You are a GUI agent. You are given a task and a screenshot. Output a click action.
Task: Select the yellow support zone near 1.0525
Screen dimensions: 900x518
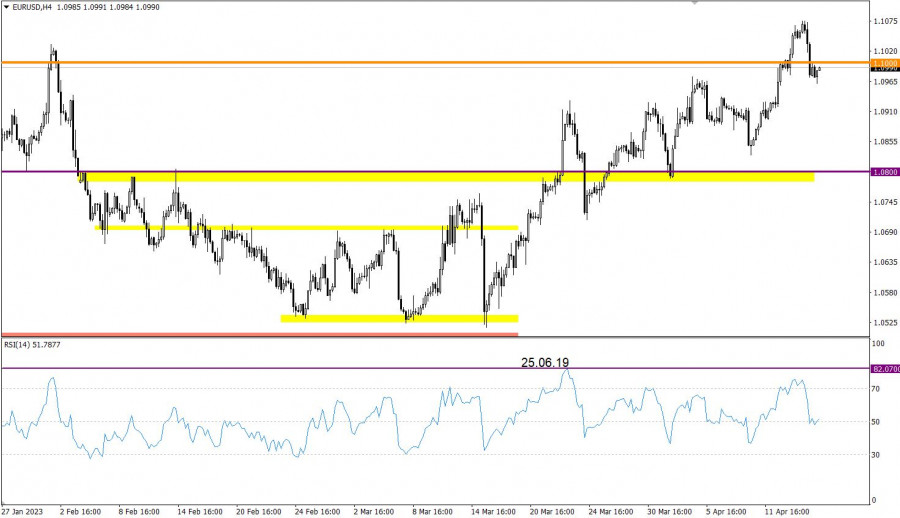click(400, 319)
